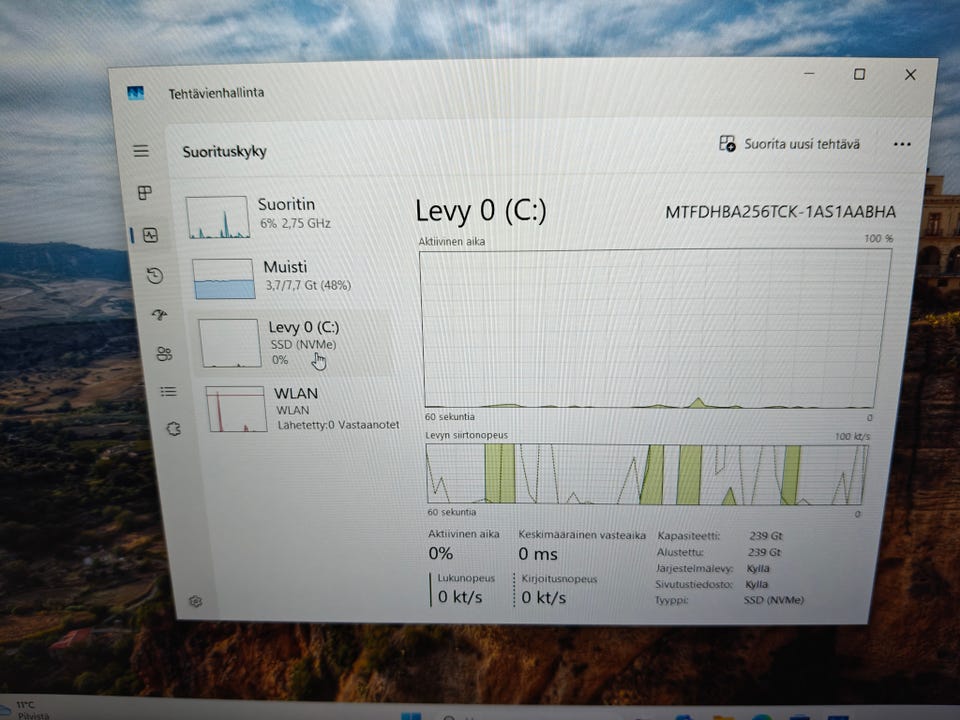Click the '6% 2,75 GHz' processor reading
The height and width of the screenshot is (720, 960).
coord(295,223)
